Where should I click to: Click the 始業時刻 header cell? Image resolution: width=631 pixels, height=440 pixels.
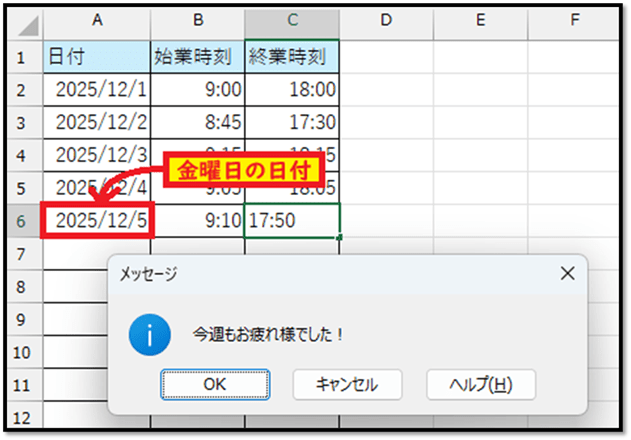[197, 56]
